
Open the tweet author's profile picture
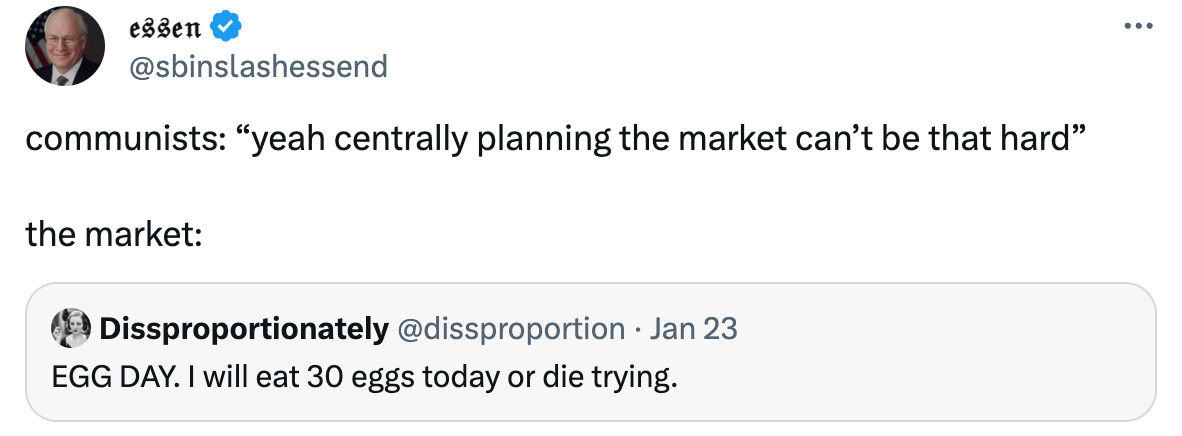(x=65, y=46)
